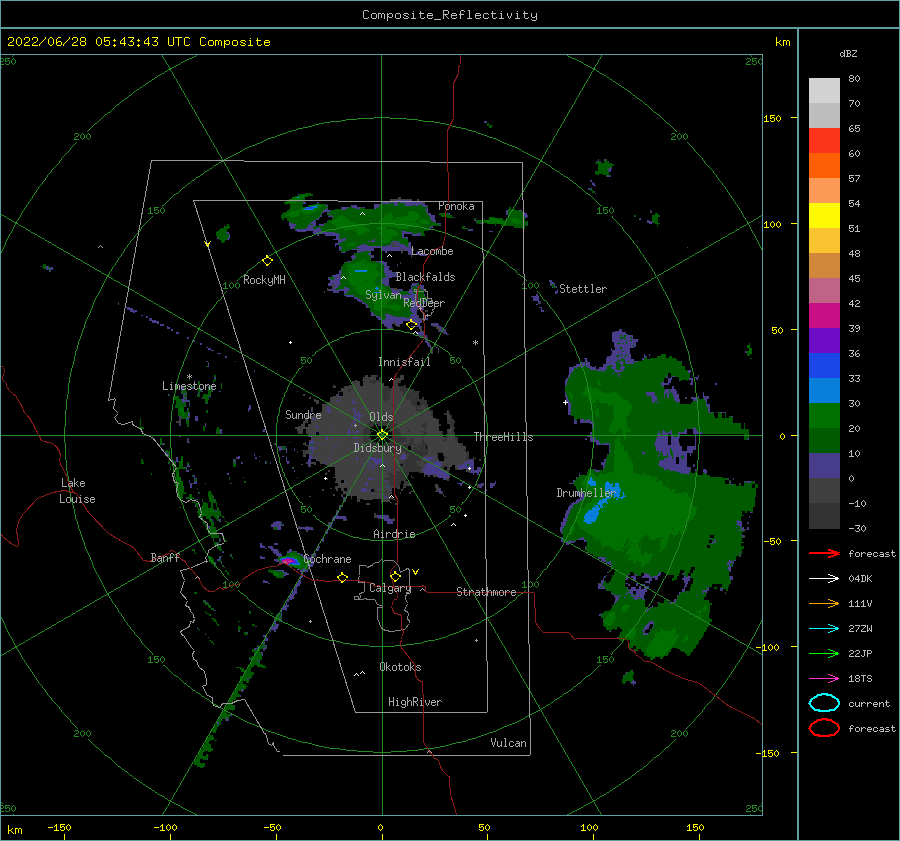The width and height of the screenshot is (900, 841).
Task: Select the light blue 33-30 dBZ swatch
Action: [x=824, y=391]
